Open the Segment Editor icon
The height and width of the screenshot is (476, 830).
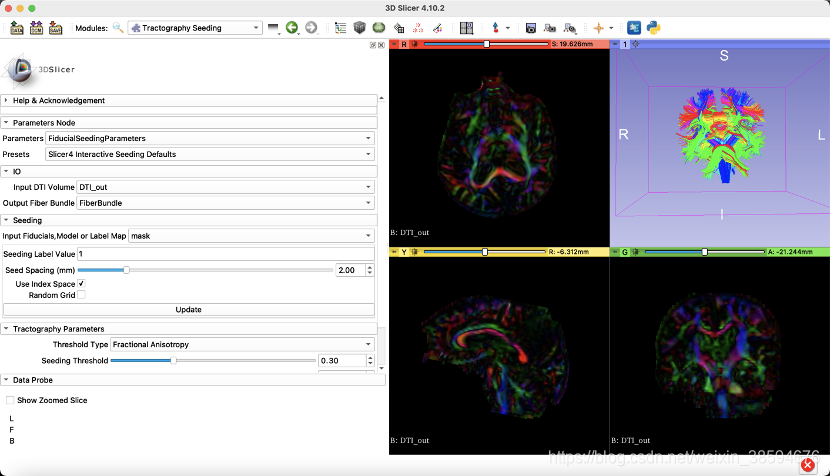(x=437, y=28)
